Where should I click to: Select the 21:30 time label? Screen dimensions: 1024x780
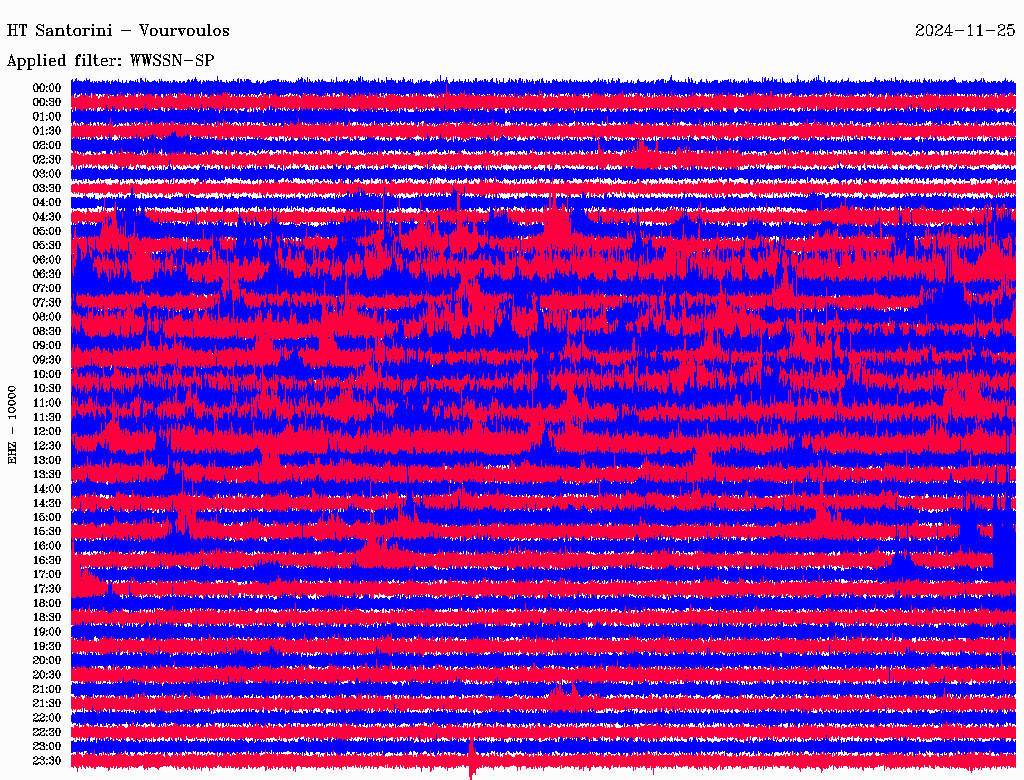[x=47, y=704]
